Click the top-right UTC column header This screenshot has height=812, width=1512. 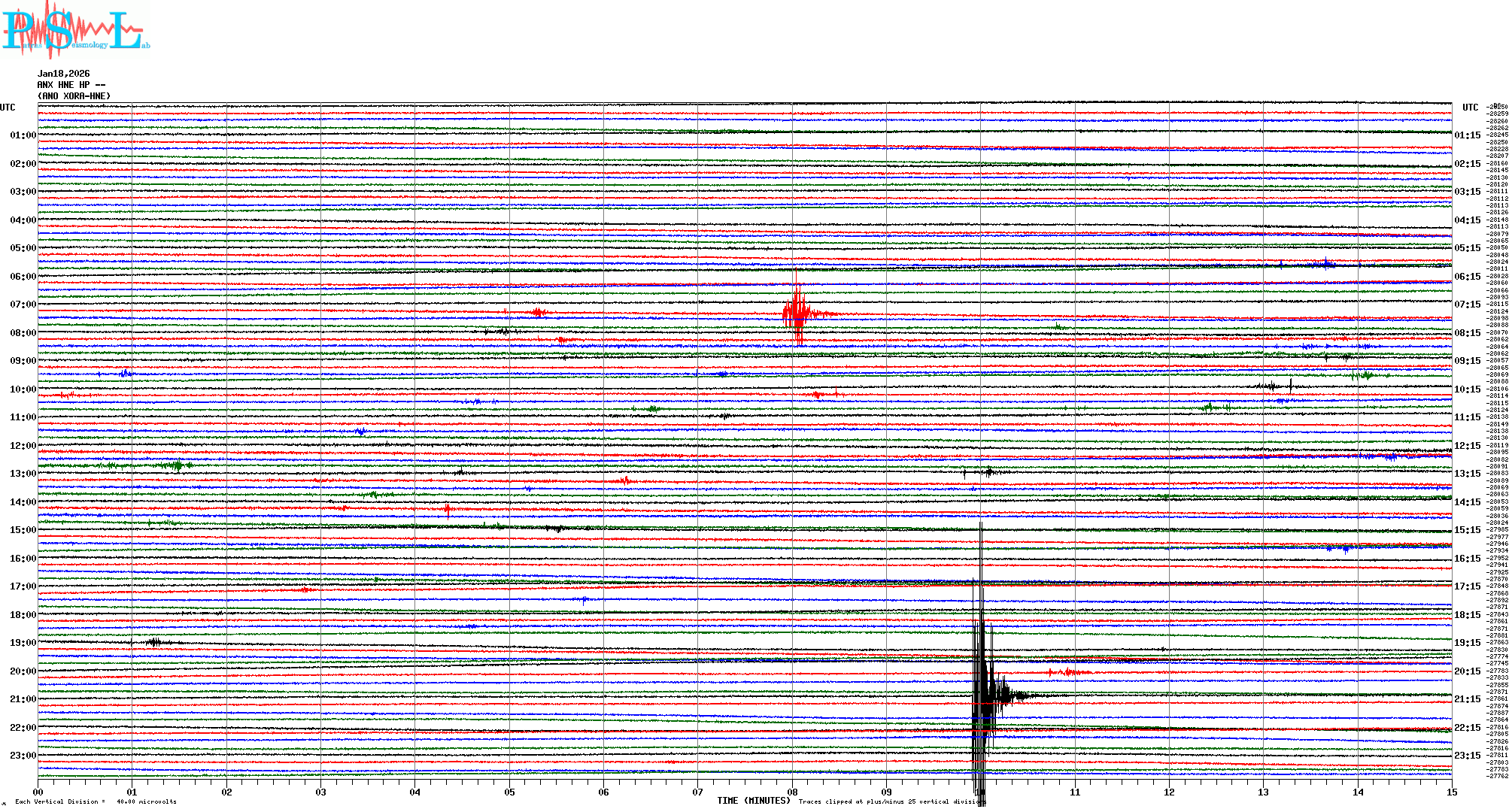pyautogui.click(x=1470, y=108)
